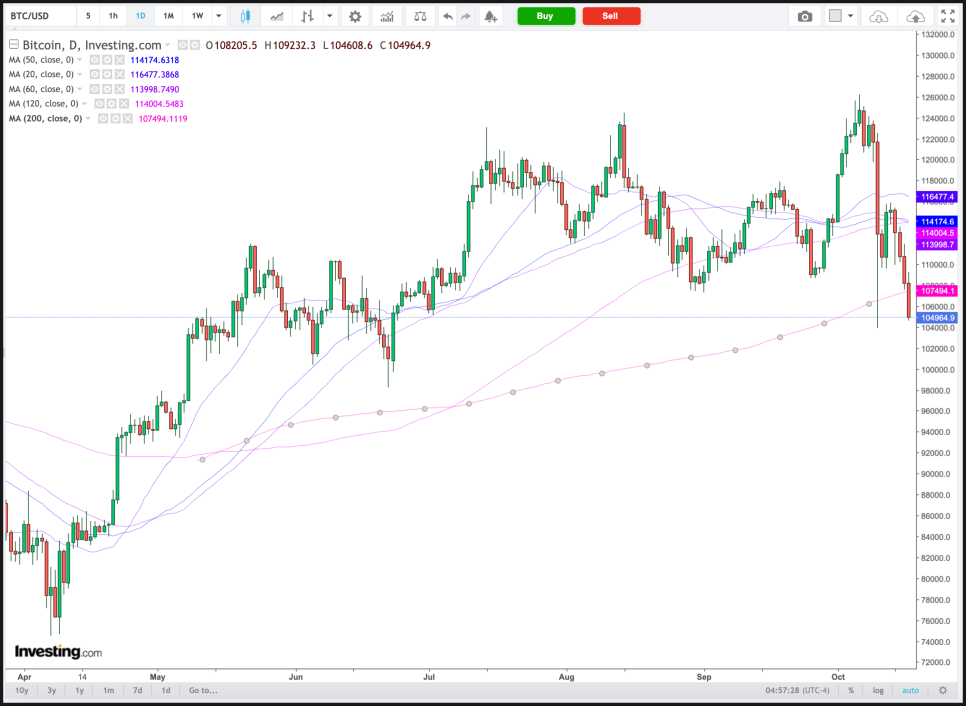Switch to the area chart style
966x706 pixels.
277,16
